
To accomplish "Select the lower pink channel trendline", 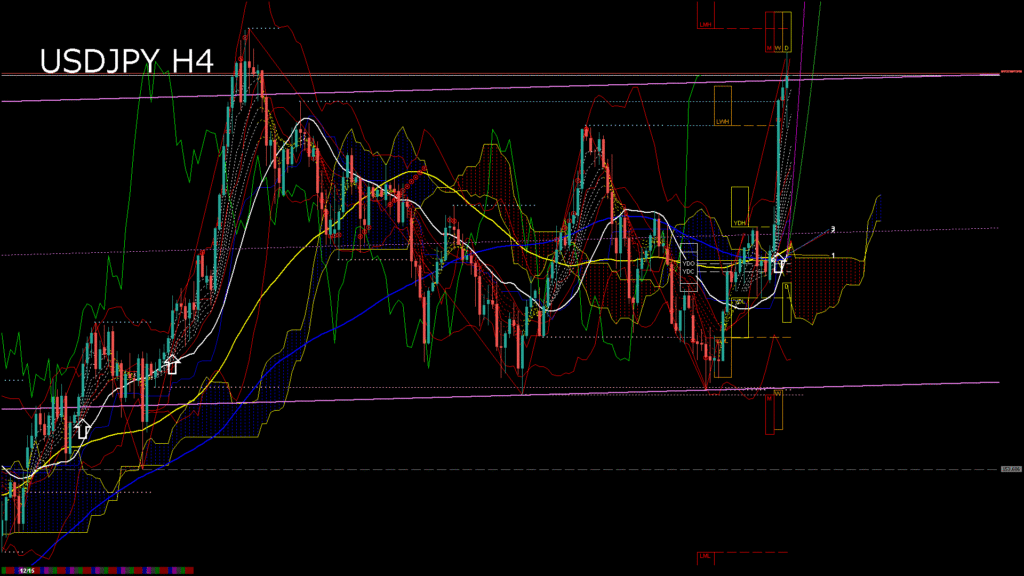I will tap(500, 394).
